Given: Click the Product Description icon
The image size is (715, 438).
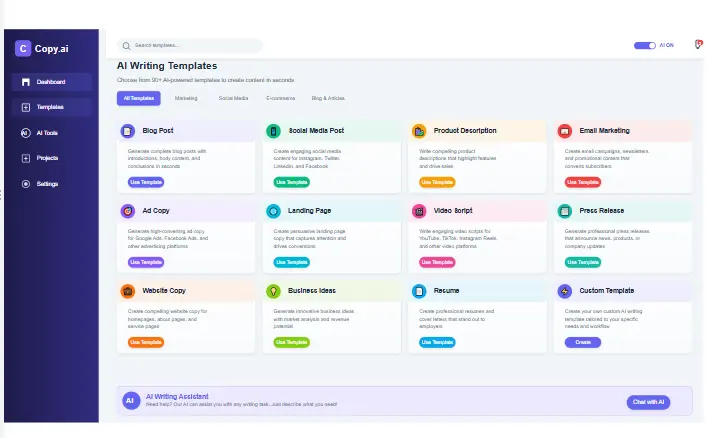Looking at the screenshot, I should tap(419, 131).
